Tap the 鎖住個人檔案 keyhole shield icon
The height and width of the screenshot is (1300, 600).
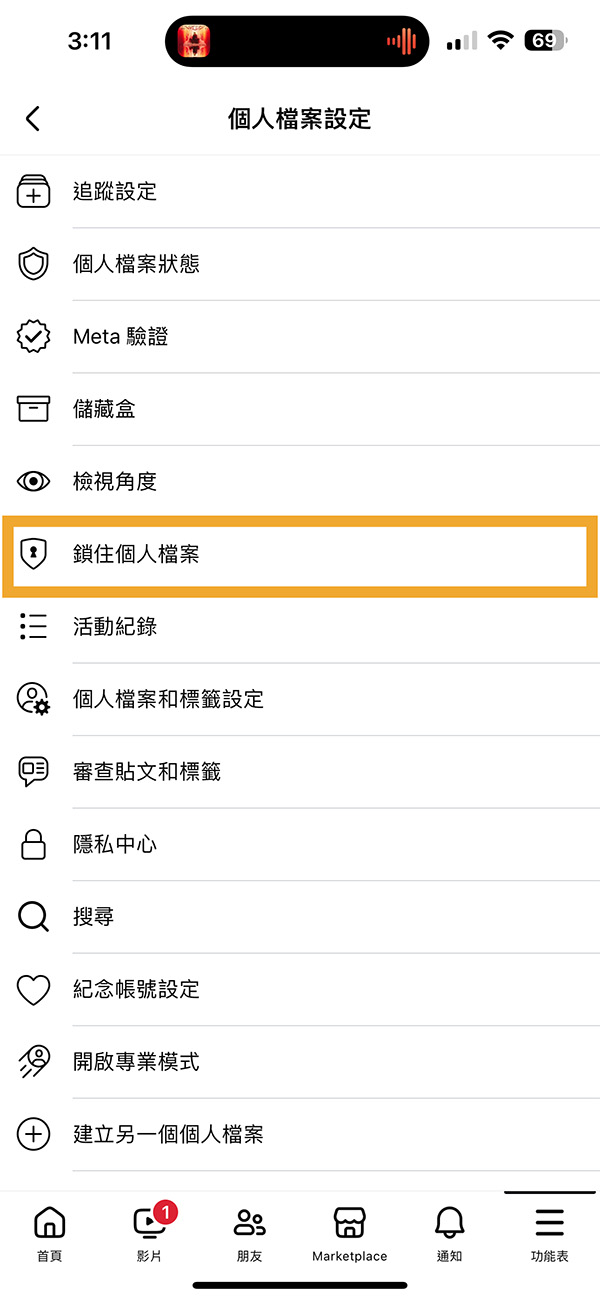pyautogui.click(x=33, y=553)
